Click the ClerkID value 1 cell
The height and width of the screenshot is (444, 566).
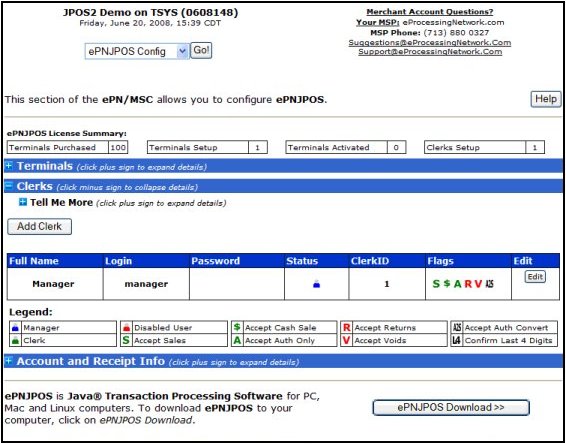tap(387, 284)
